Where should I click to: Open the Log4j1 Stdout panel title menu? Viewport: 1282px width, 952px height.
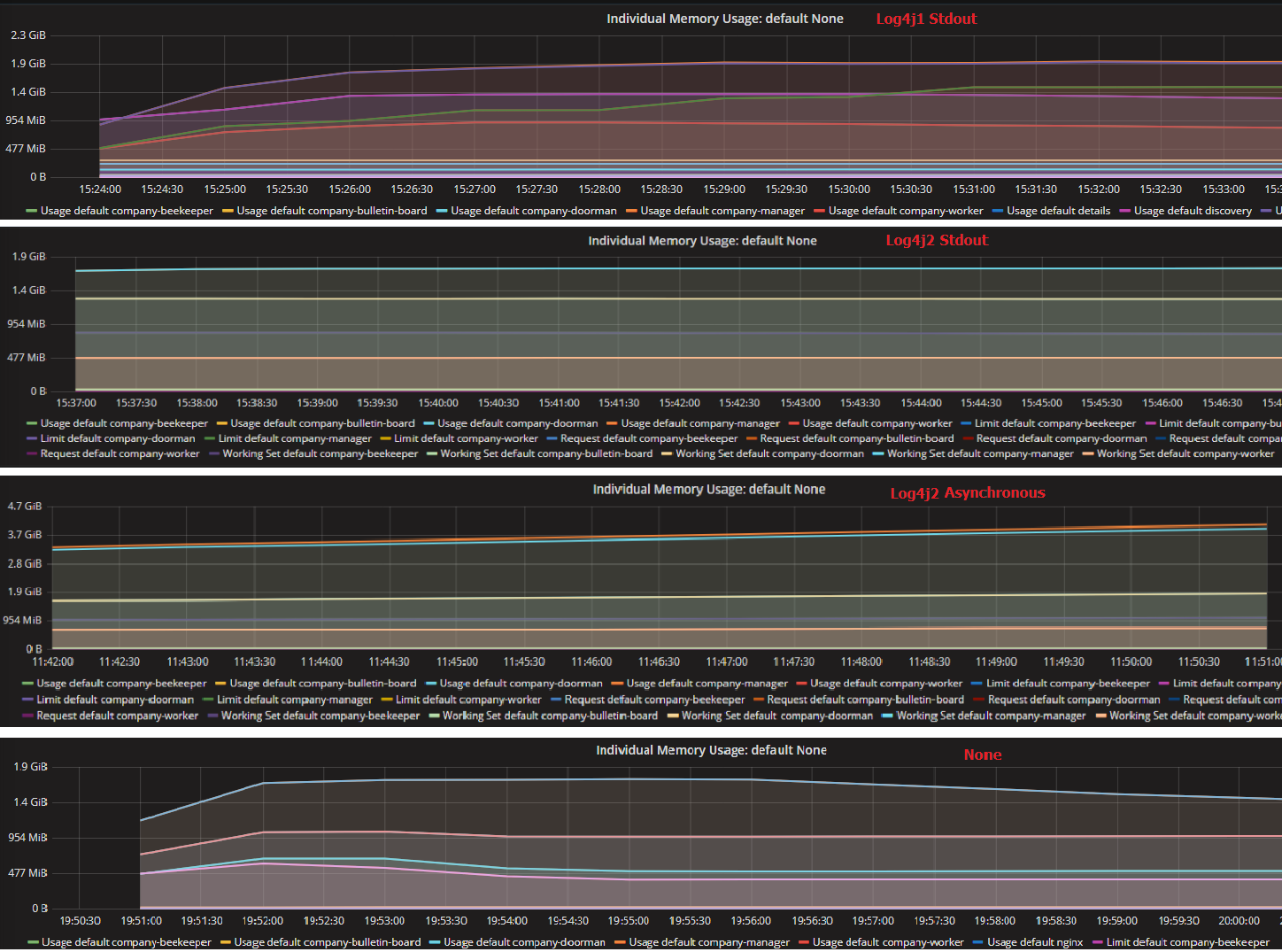point(724,19)
